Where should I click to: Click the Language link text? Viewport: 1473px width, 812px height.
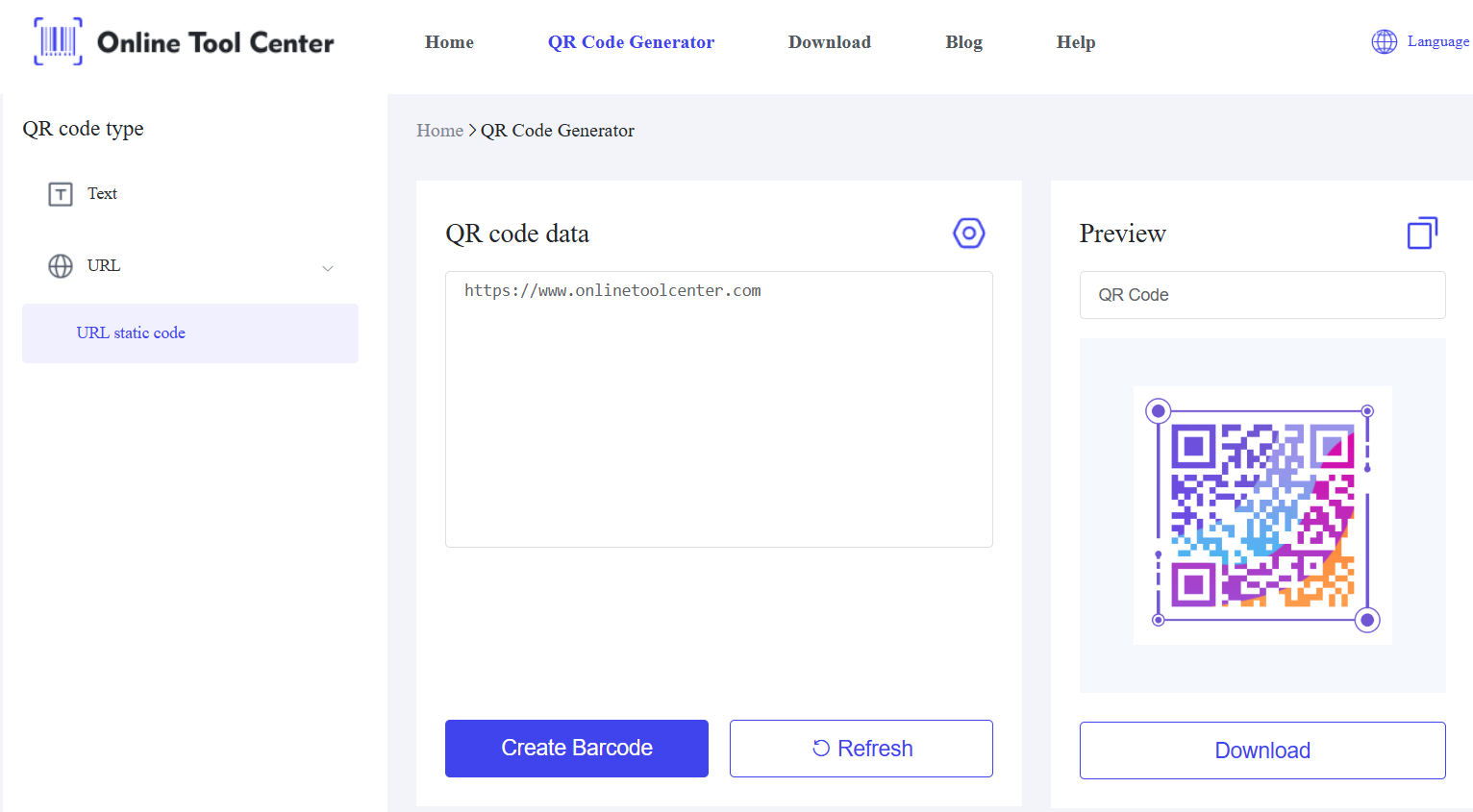(x=1437, y=41)
